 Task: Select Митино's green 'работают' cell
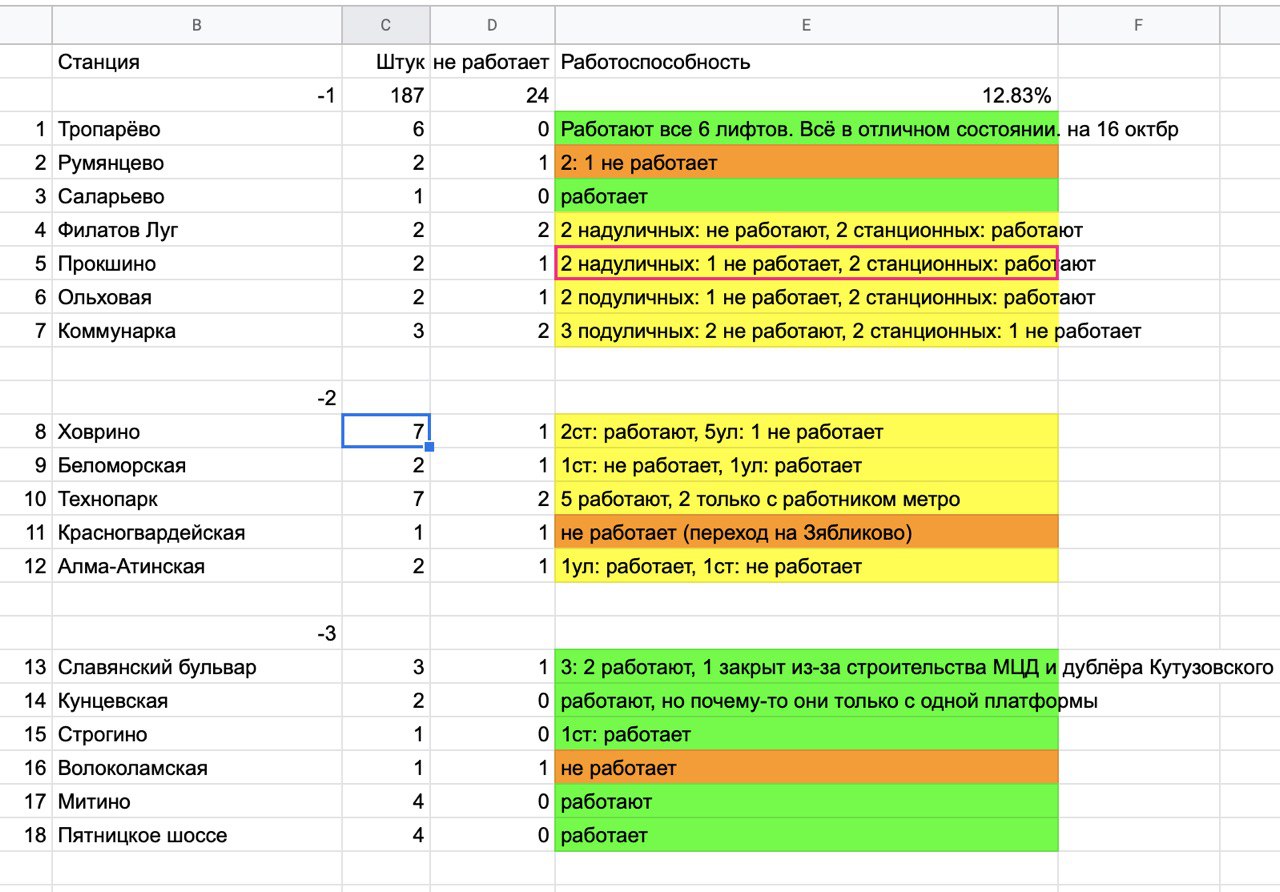tap(806, 801)
